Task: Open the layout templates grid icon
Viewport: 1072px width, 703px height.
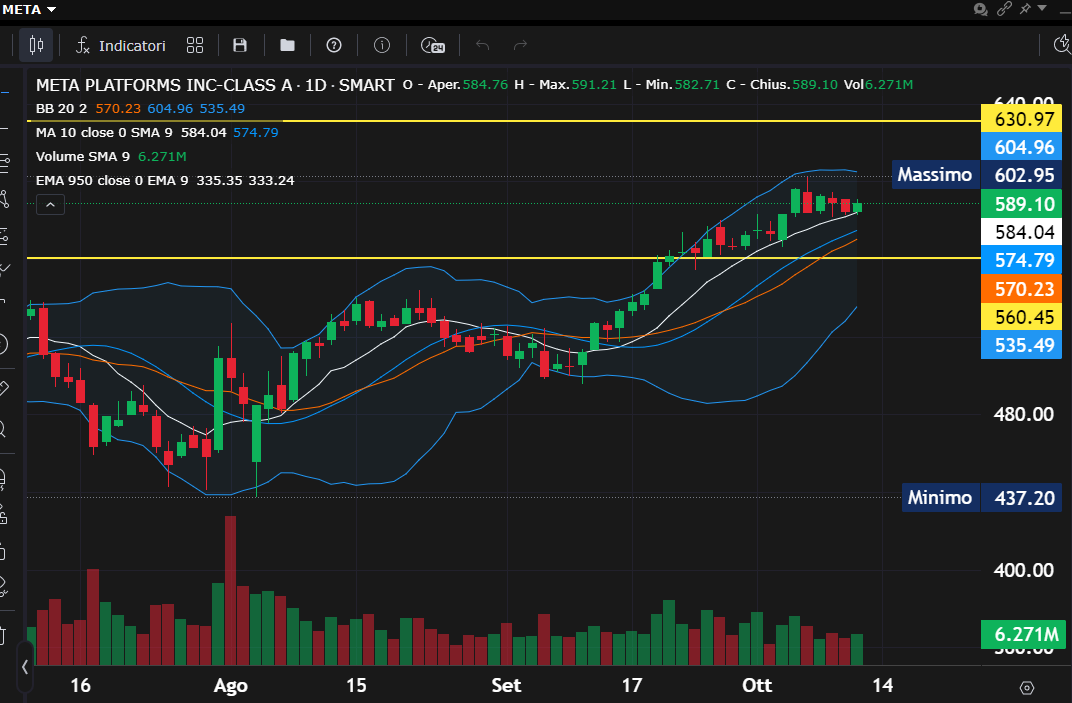Action: 195,45
